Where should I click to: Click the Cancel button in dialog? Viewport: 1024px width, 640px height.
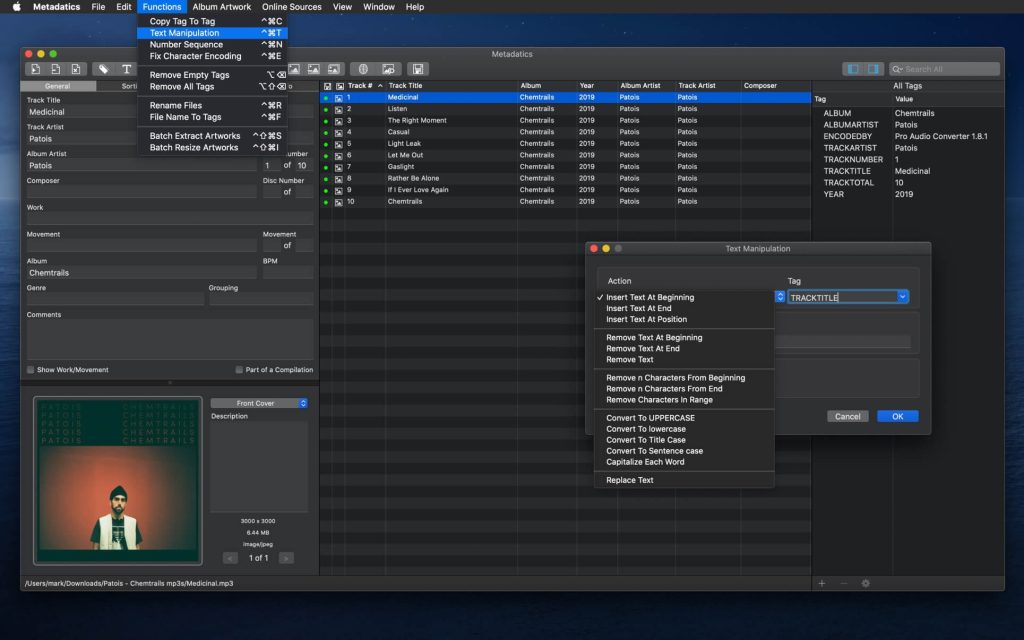pos(847,416)
